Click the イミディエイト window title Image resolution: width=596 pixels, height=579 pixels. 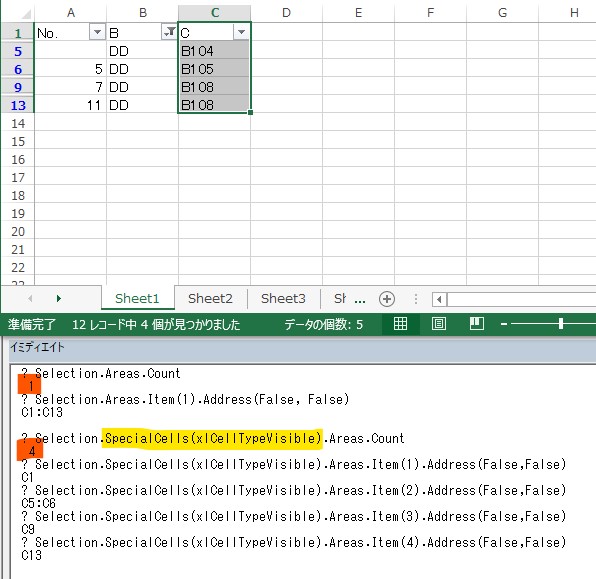click(37, 347)
